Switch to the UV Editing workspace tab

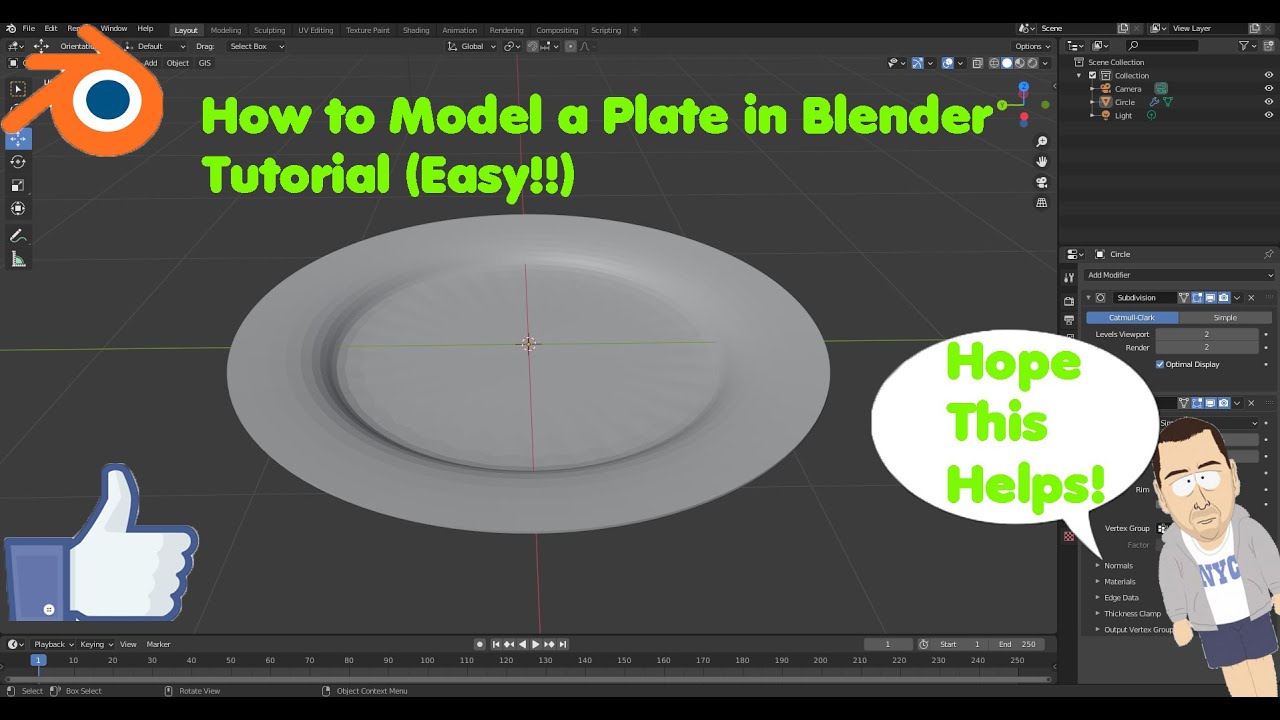[315, 30]
